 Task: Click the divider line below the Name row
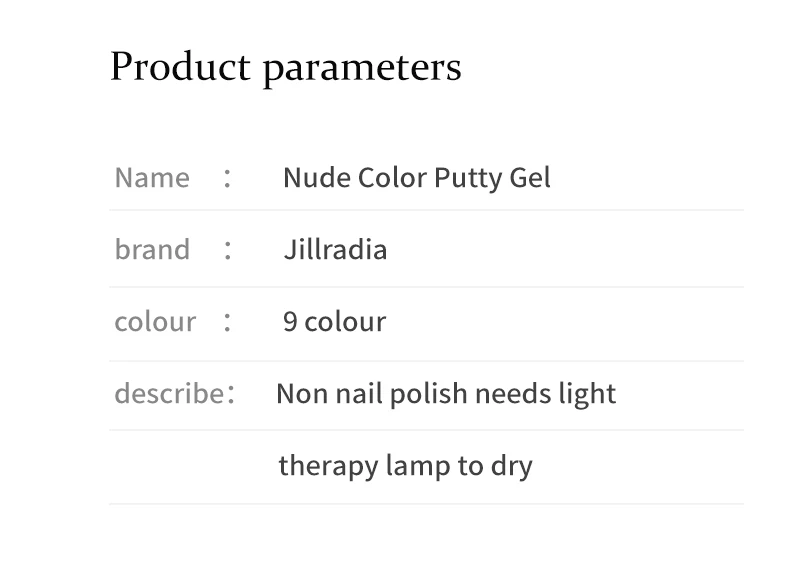click(x=426, y=210)
